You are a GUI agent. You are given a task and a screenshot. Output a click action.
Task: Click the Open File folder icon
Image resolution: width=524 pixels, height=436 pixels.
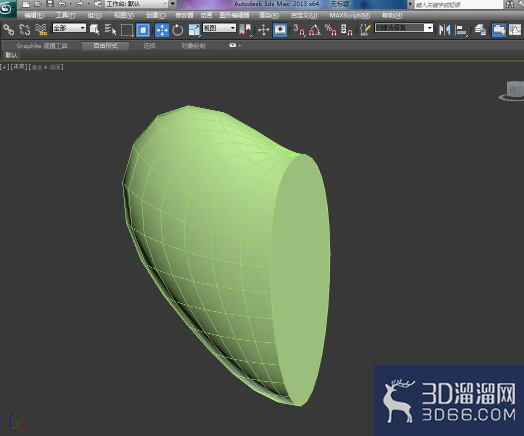38,4
